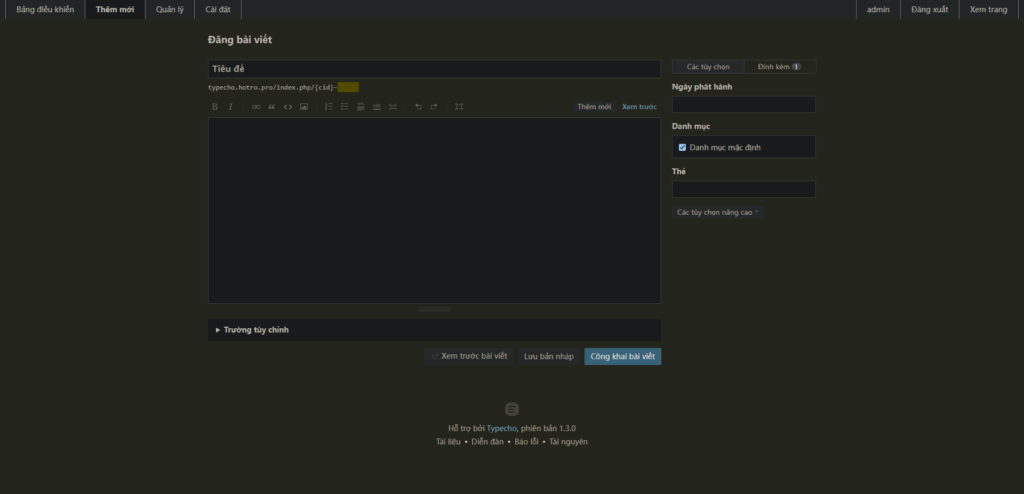Viewport: 1024px width, 494px height.
Task: Open the 'Cài đặt' menu
Action: pos(217,9)
